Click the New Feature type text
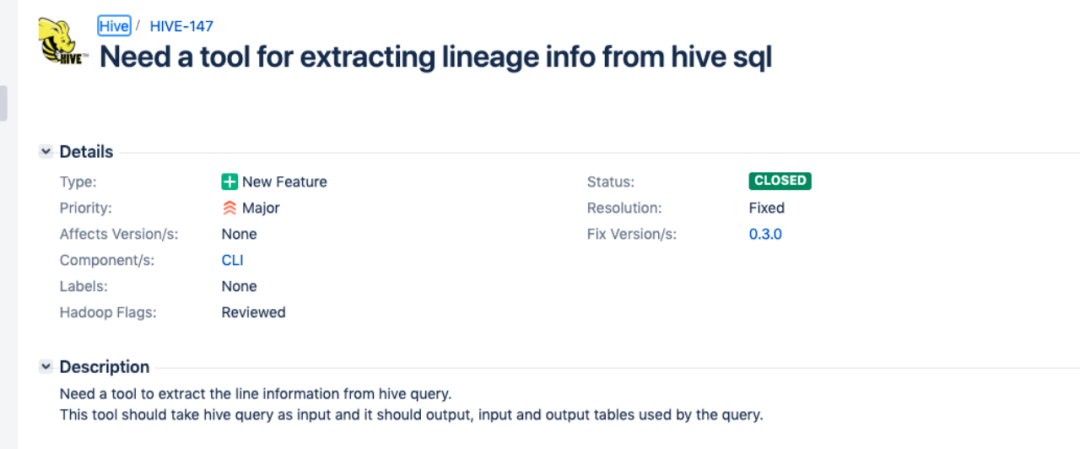 pos(284,182)
